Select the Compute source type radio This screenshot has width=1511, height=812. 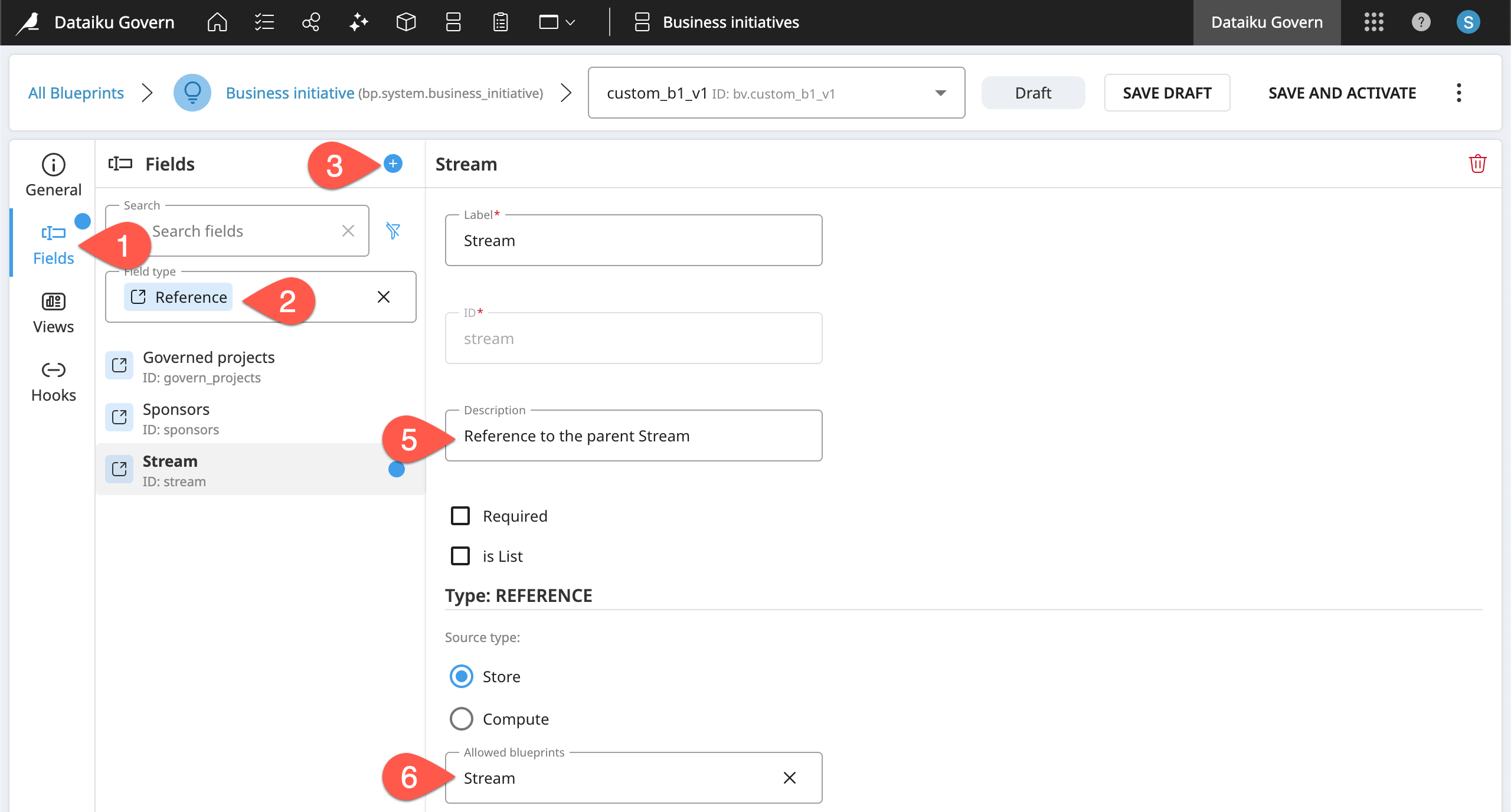[x=462, y=719]
